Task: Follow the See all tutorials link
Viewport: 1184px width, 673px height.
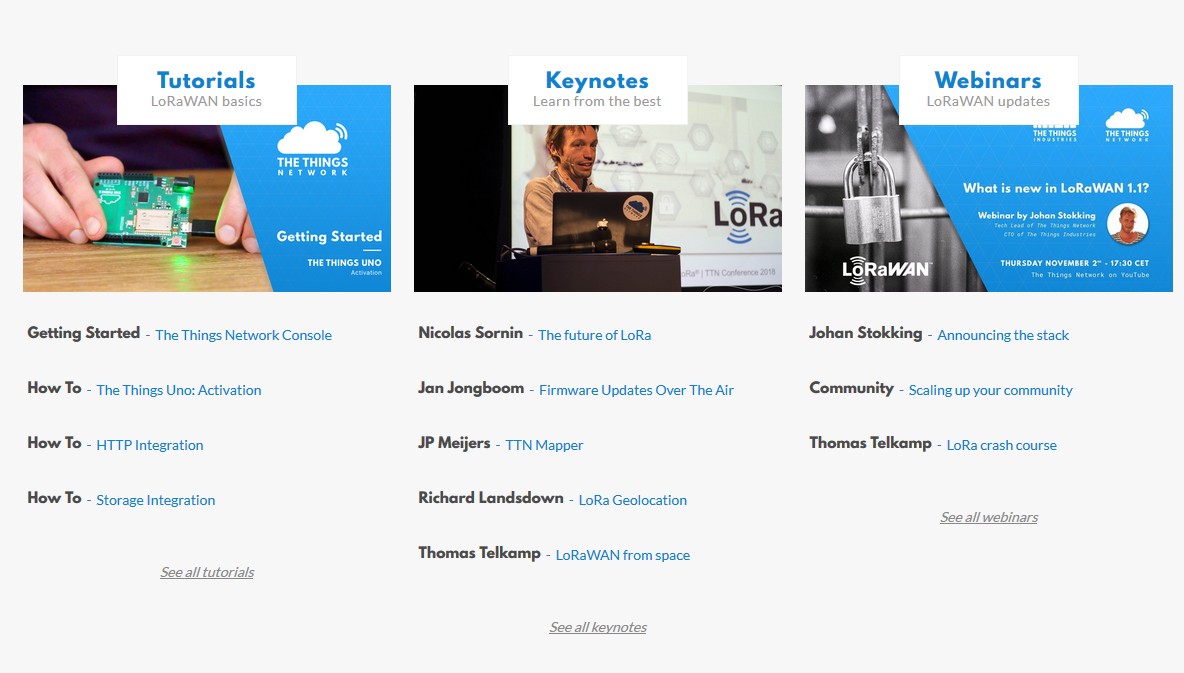Action: point(207,573)
